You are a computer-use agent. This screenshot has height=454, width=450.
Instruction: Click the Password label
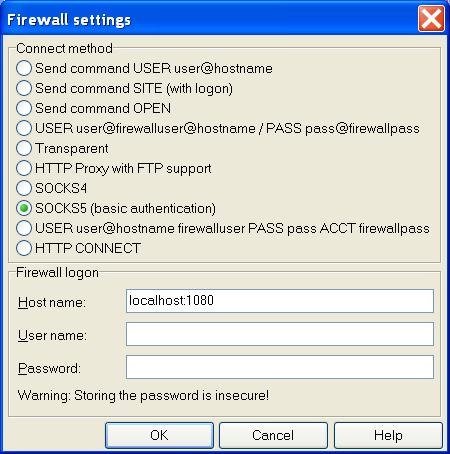coord(49,369)
